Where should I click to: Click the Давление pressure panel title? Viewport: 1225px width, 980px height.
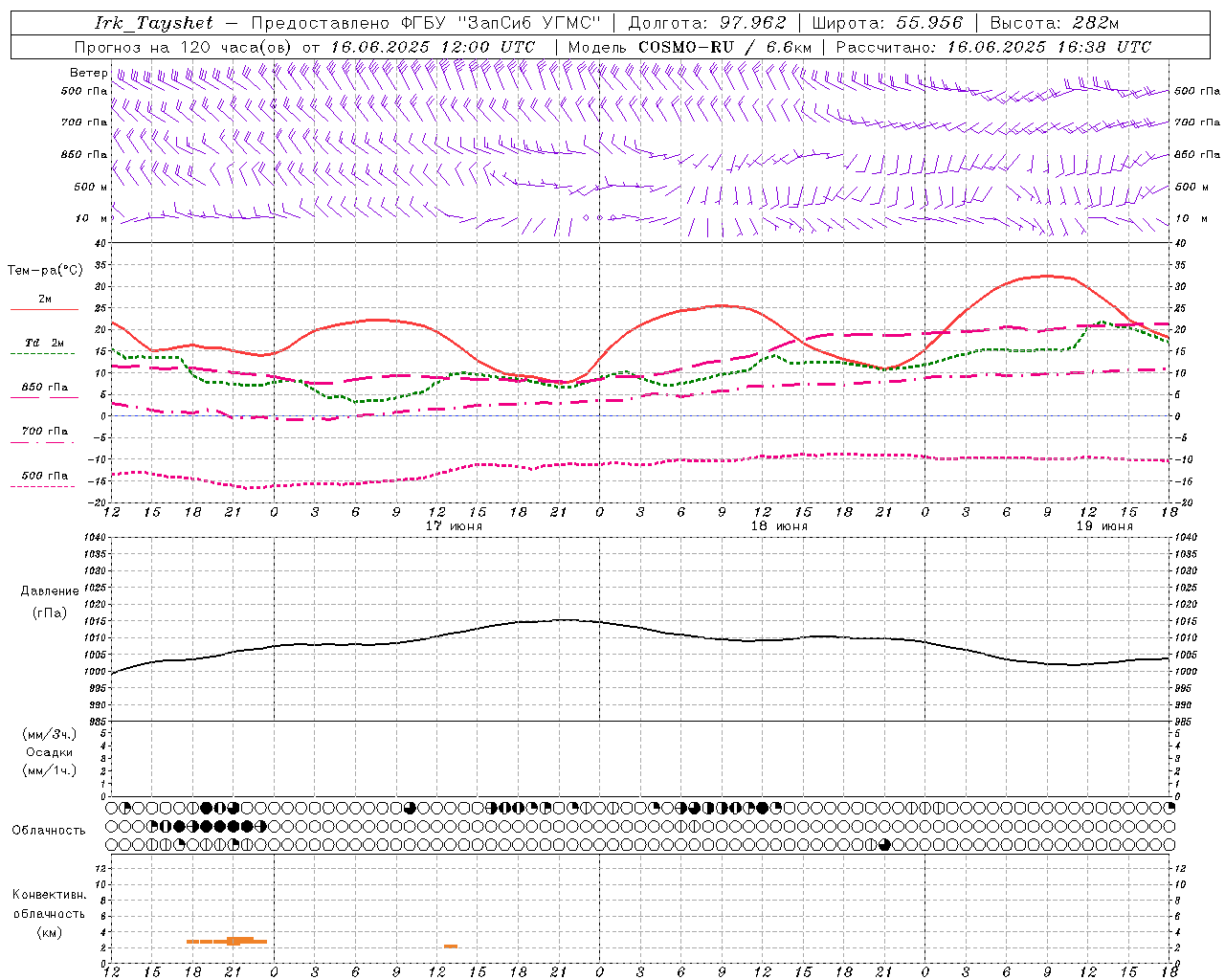coord(50,591)
